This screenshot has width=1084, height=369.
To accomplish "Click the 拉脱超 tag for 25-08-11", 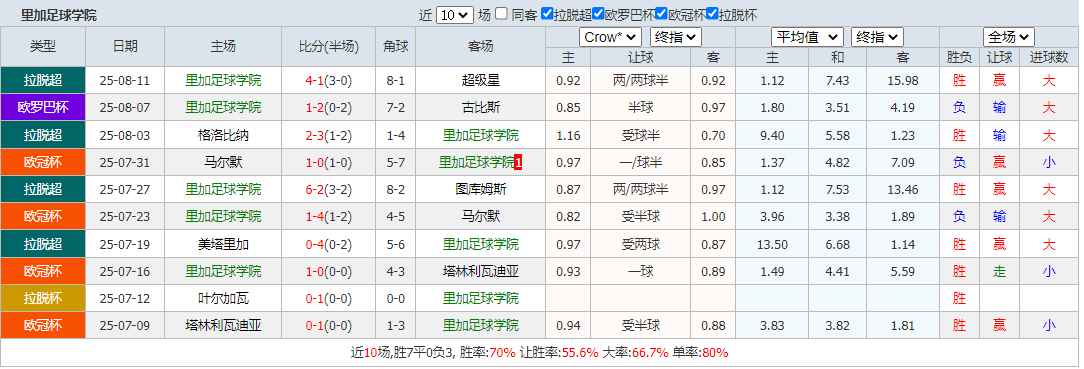I will coord(43,80).
